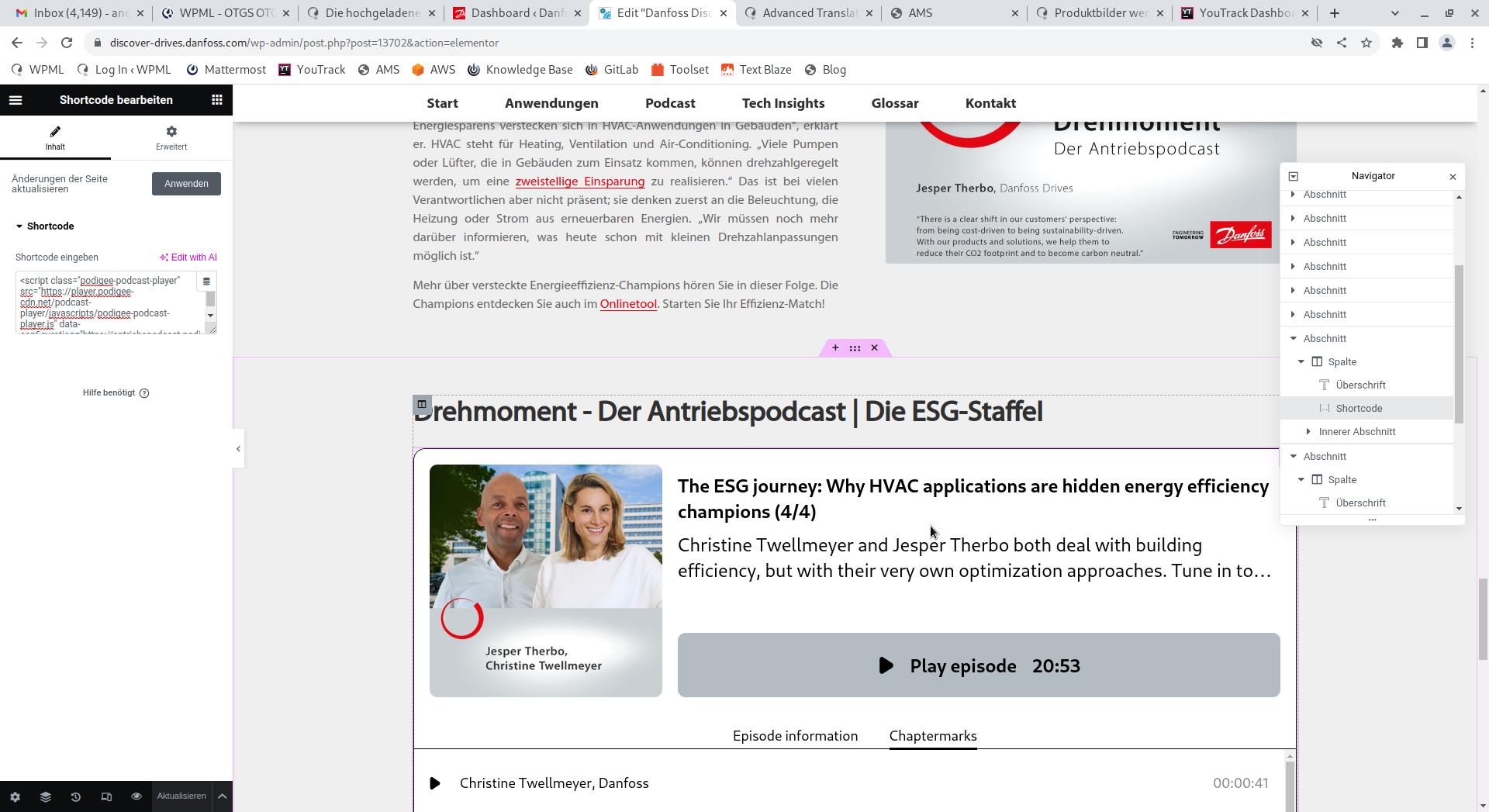Screen dimensions: 1489x812
Task: Open the Chrome three-dot menu
Action: coord(1472,43)
